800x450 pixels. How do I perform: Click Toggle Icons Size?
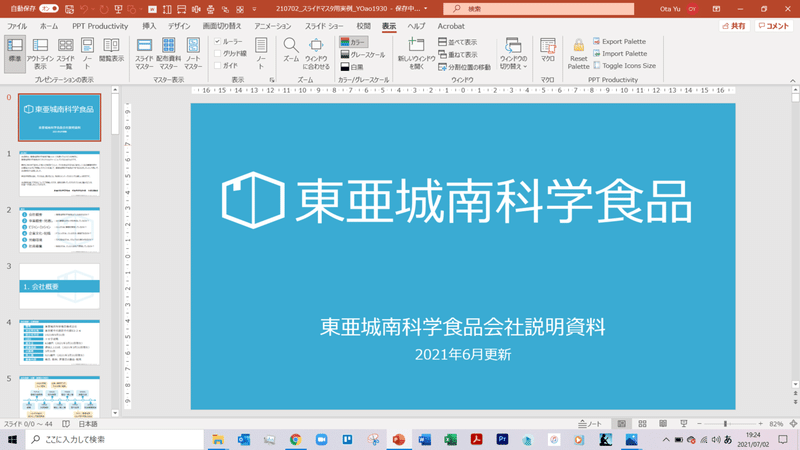coord(624,66)
